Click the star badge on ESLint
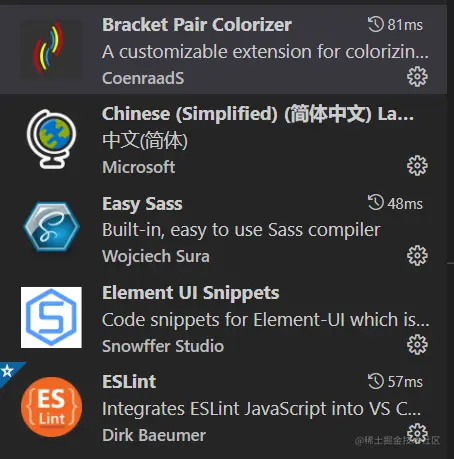This screenshot has width=454, height=459. pyautogui.click(x=7, y=371)
